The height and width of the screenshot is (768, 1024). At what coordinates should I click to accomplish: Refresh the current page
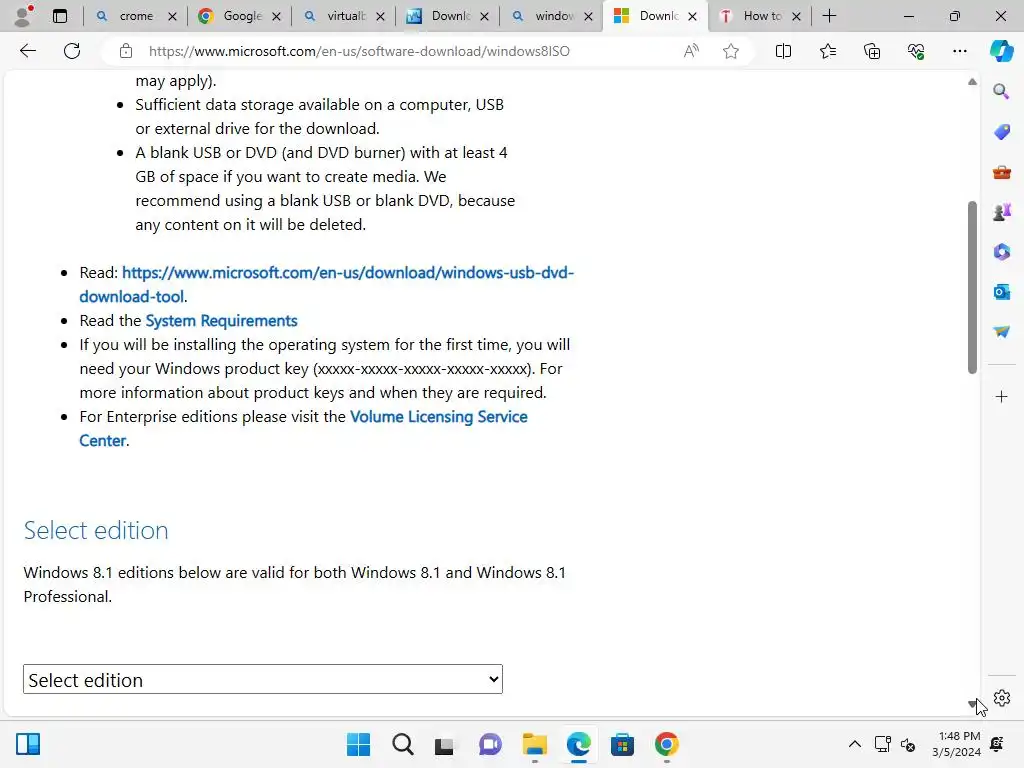coord(72,51)
